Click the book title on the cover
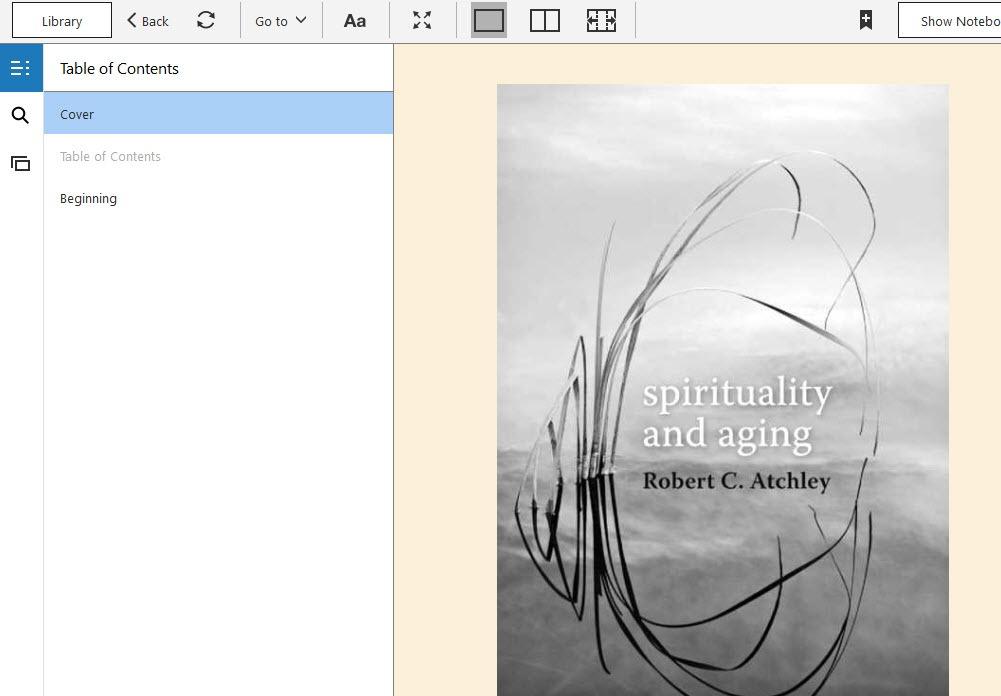This screenshot has width=1001, height=696. pos(736,413)
